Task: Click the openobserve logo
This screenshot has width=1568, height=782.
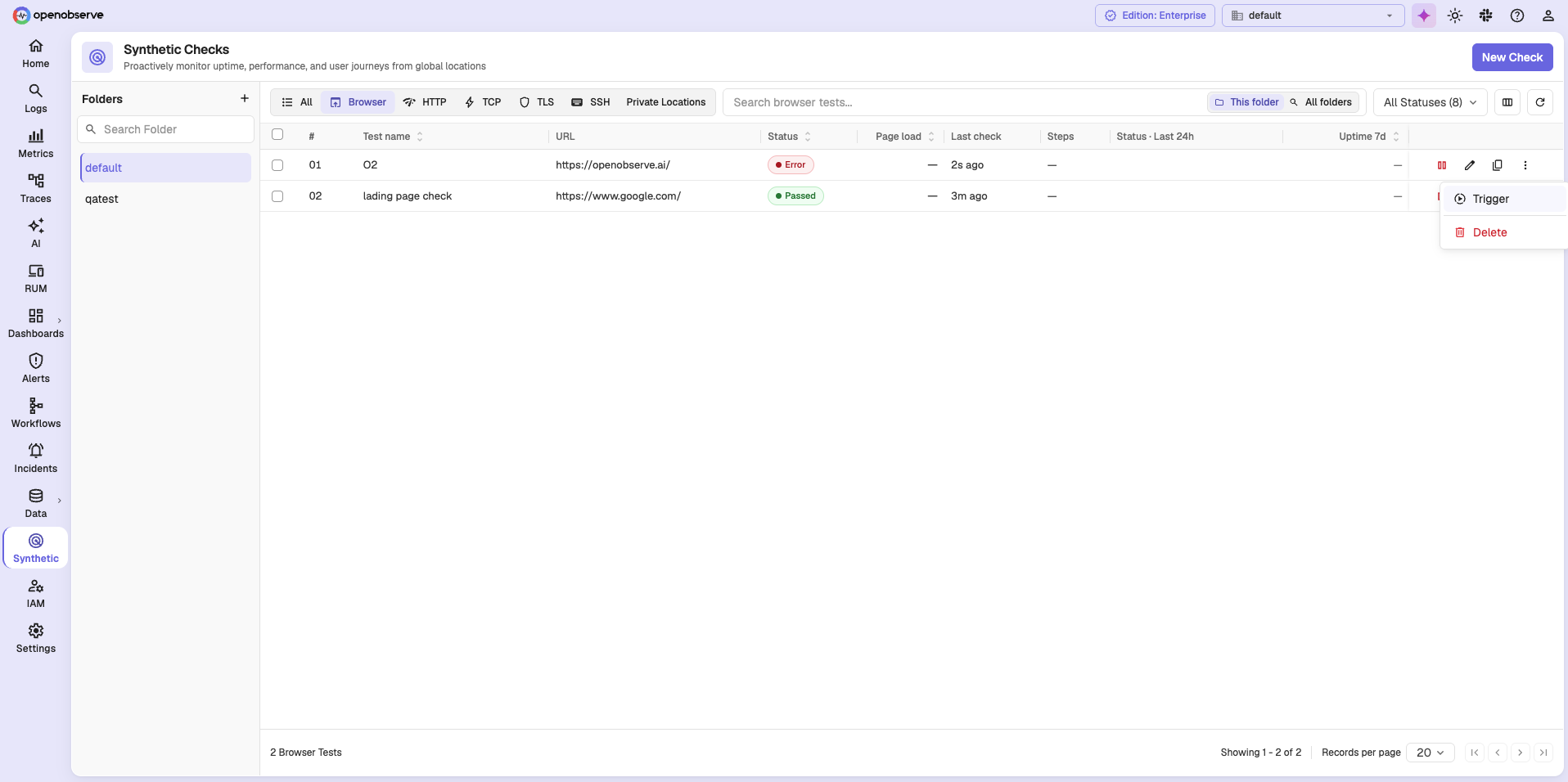Action: [x=58, y=15]
